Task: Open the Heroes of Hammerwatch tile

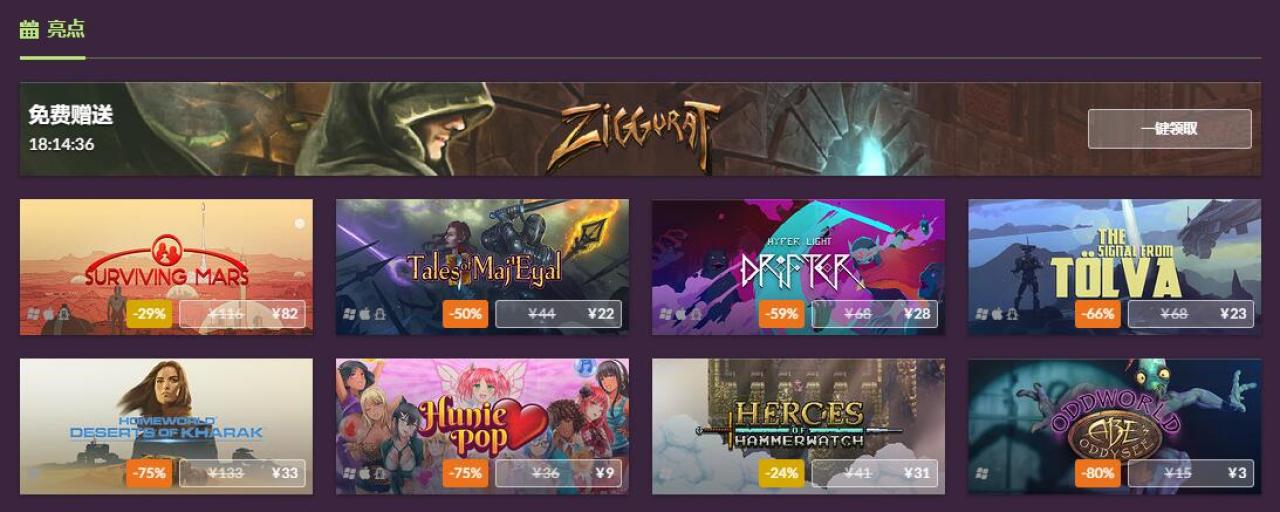Action: point(798,426)
